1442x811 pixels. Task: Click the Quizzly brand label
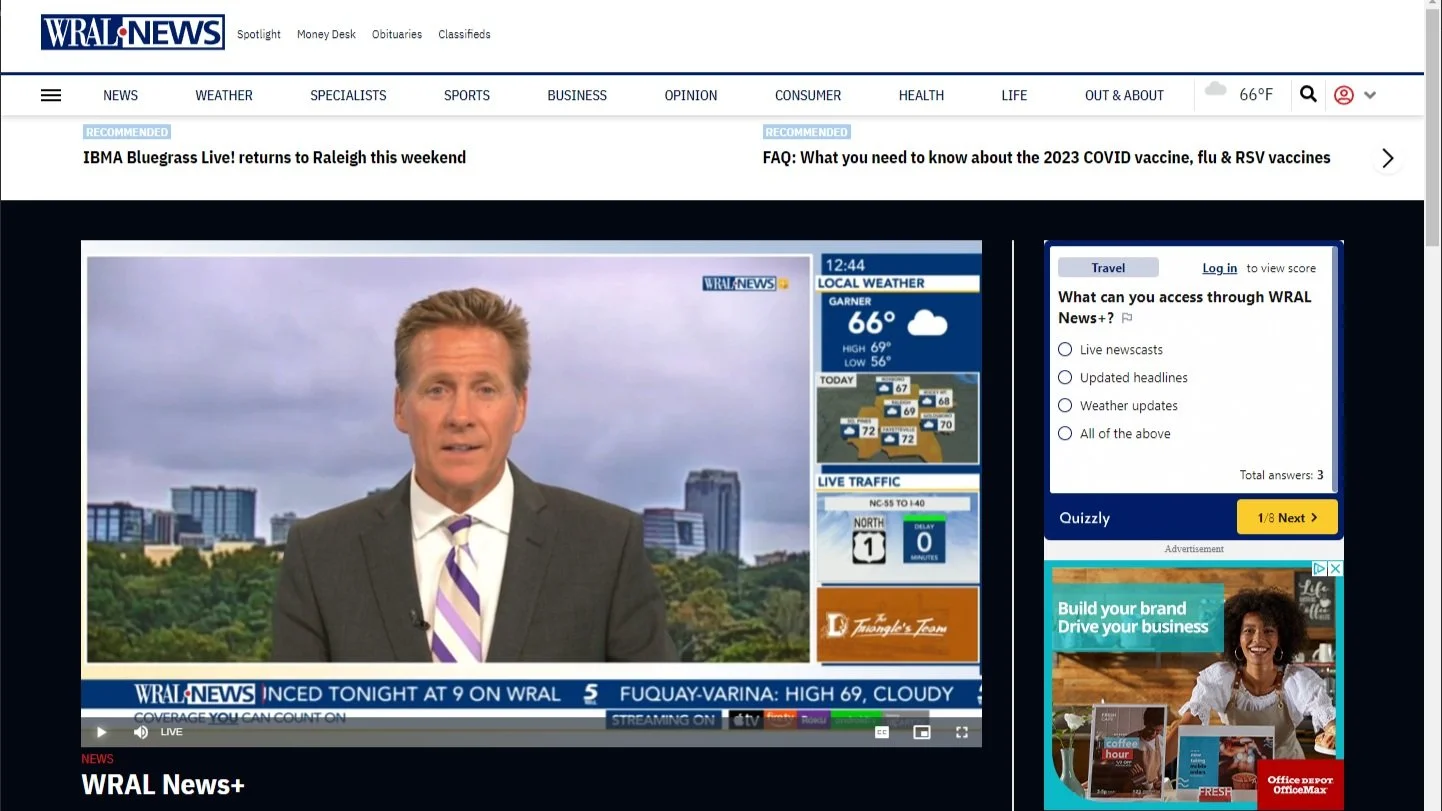click(x=1084, y=518)
